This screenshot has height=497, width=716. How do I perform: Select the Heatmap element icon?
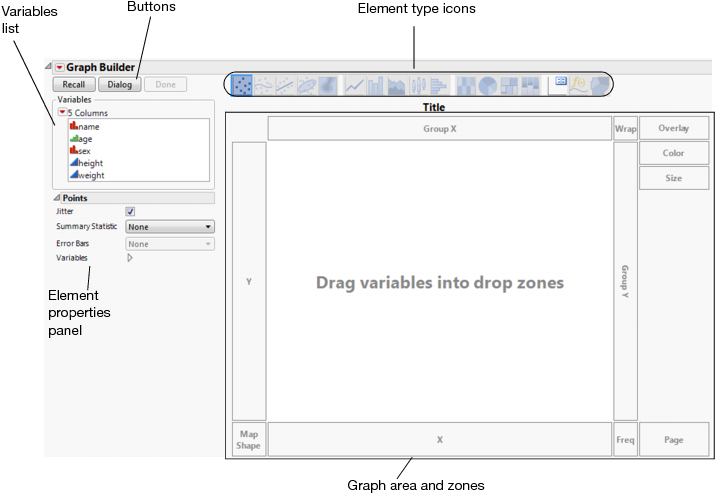pyautogui.click(x=466, y=85)
